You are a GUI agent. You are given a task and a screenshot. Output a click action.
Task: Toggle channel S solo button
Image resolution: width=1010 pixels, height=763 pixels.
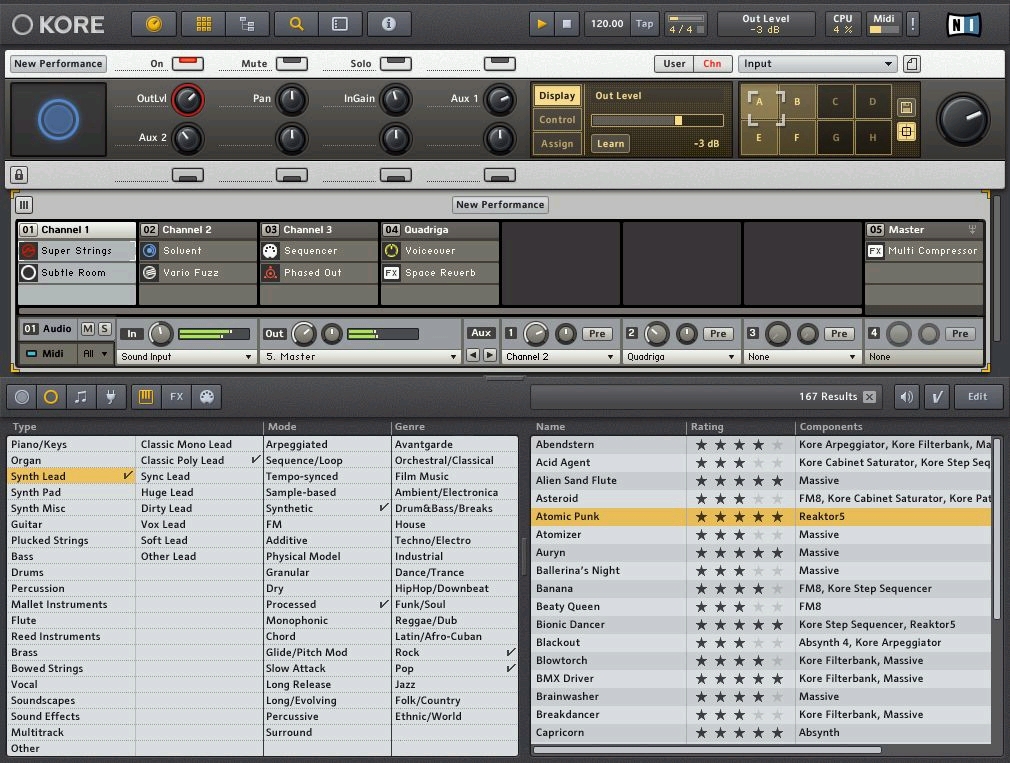point(104,329)
